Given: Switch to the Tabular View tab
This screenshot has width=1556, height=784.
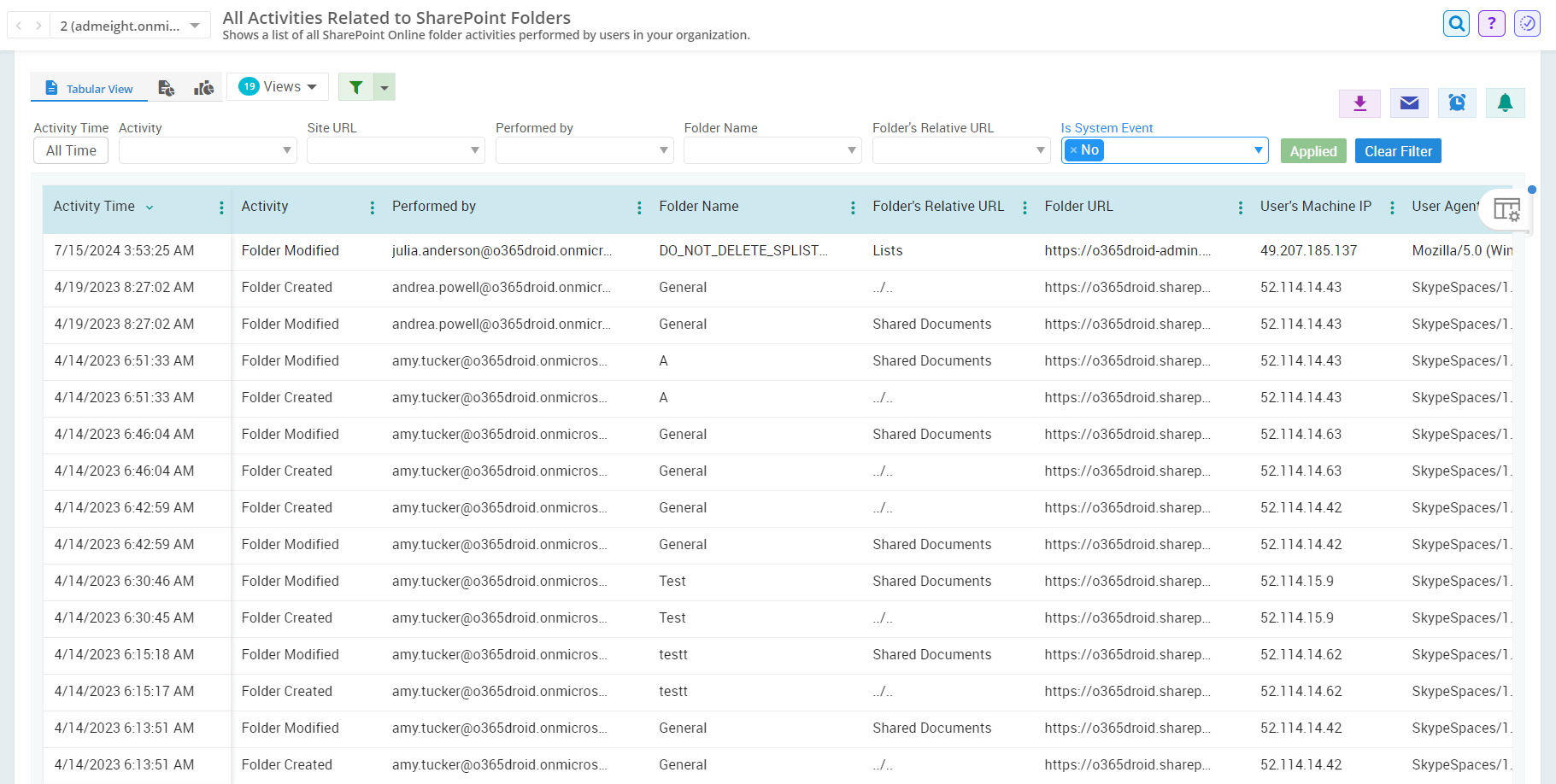Looking at the screenshot, I should pos(89,88).
